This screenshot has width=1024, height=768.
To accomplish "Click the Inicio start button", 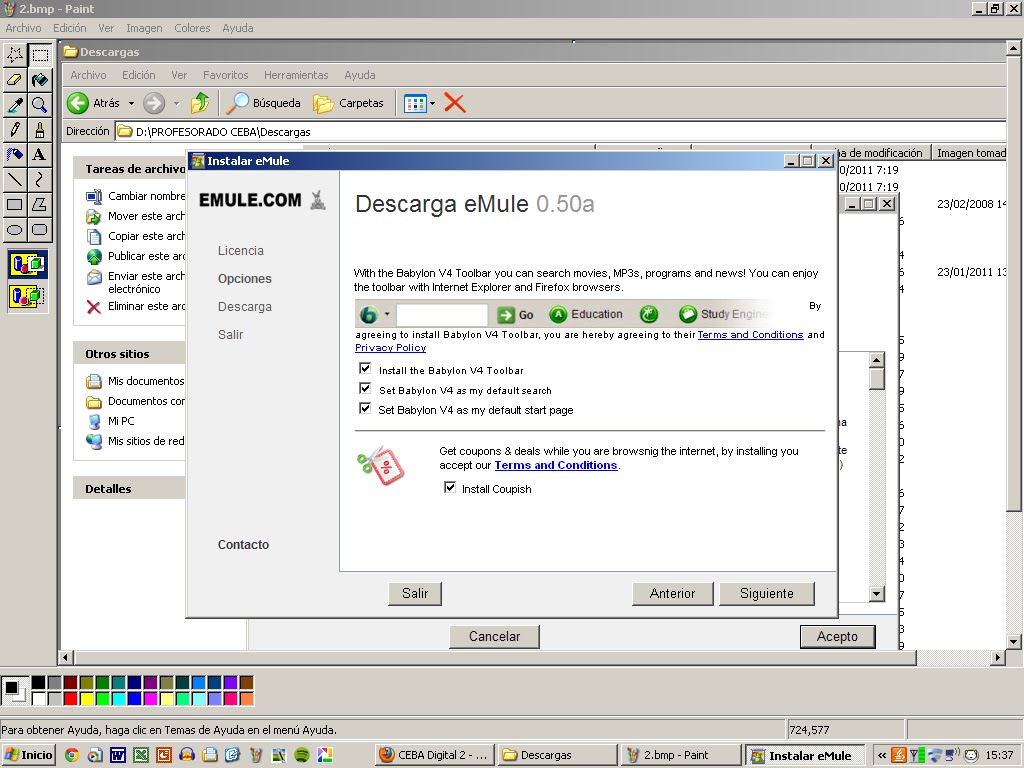I will point(28,755).
